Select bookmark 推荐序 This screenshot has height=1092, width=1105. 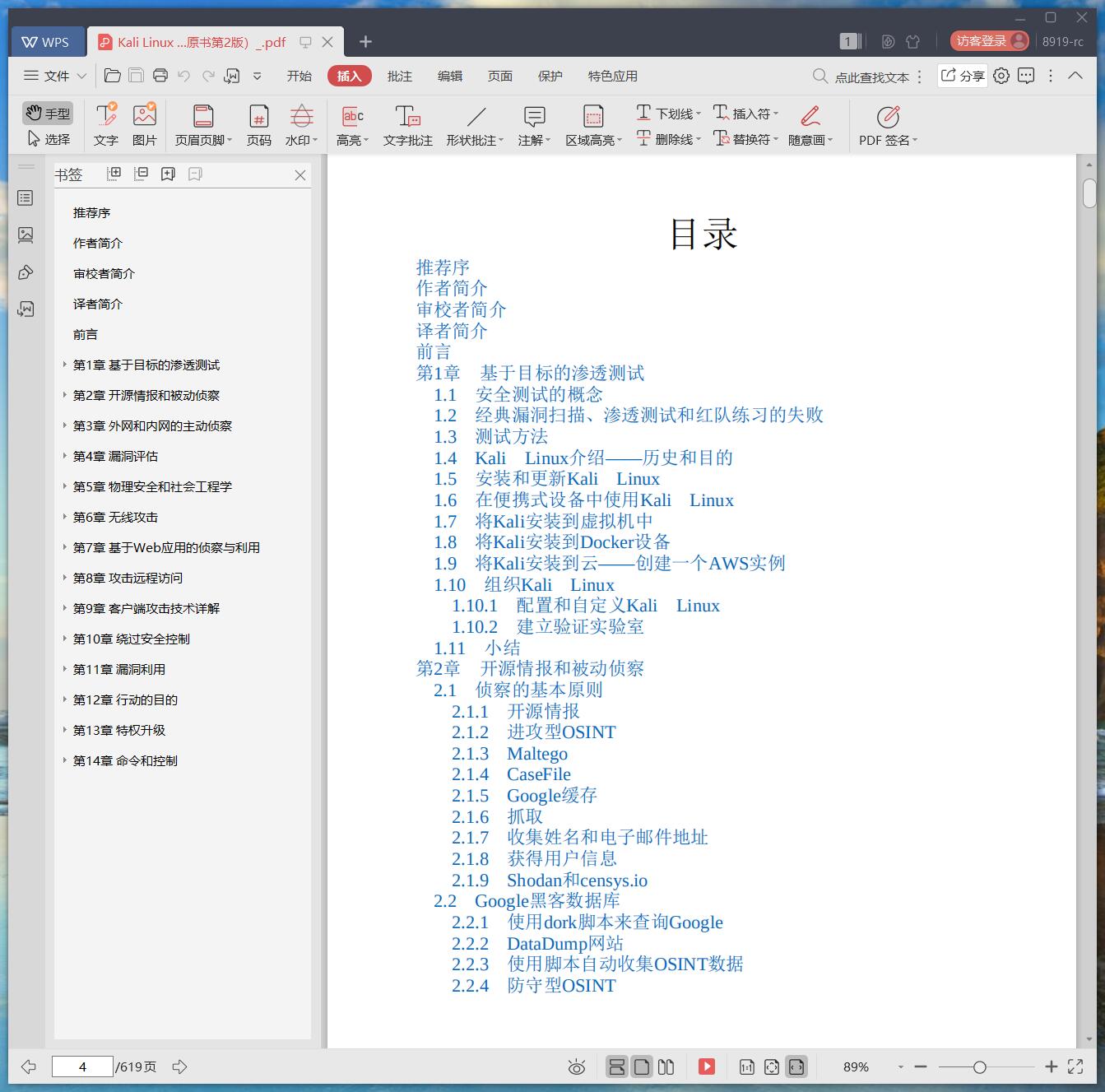click(91, 212)
